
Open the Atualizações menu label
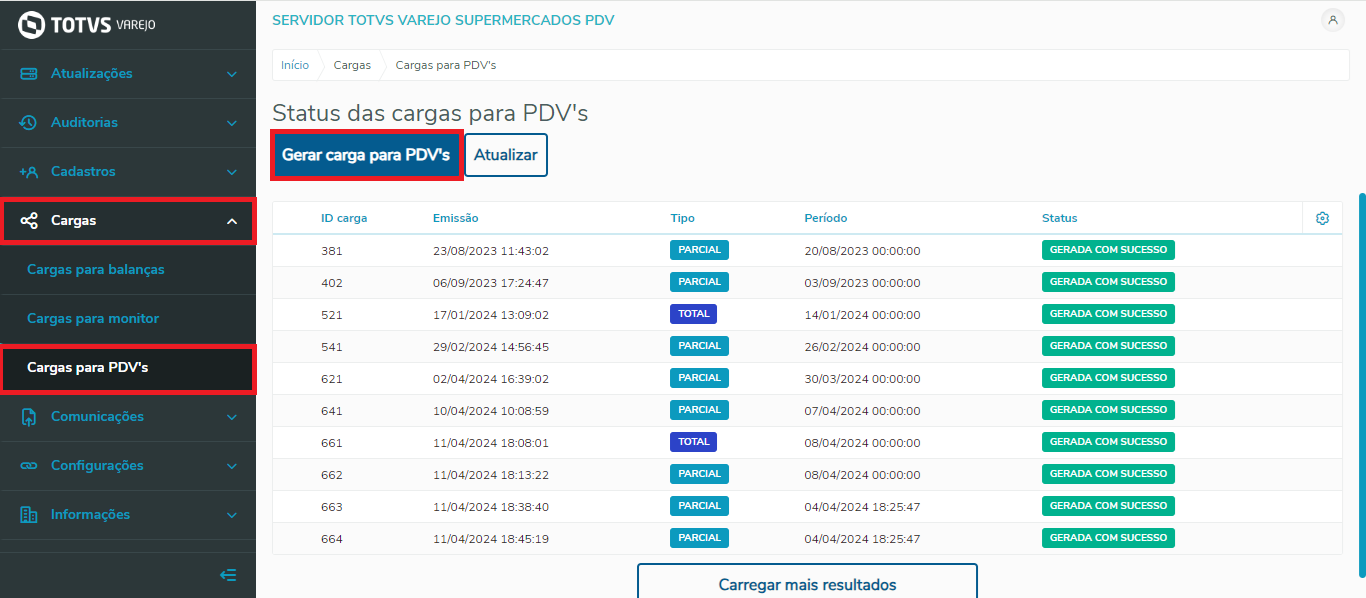point(91,74)
